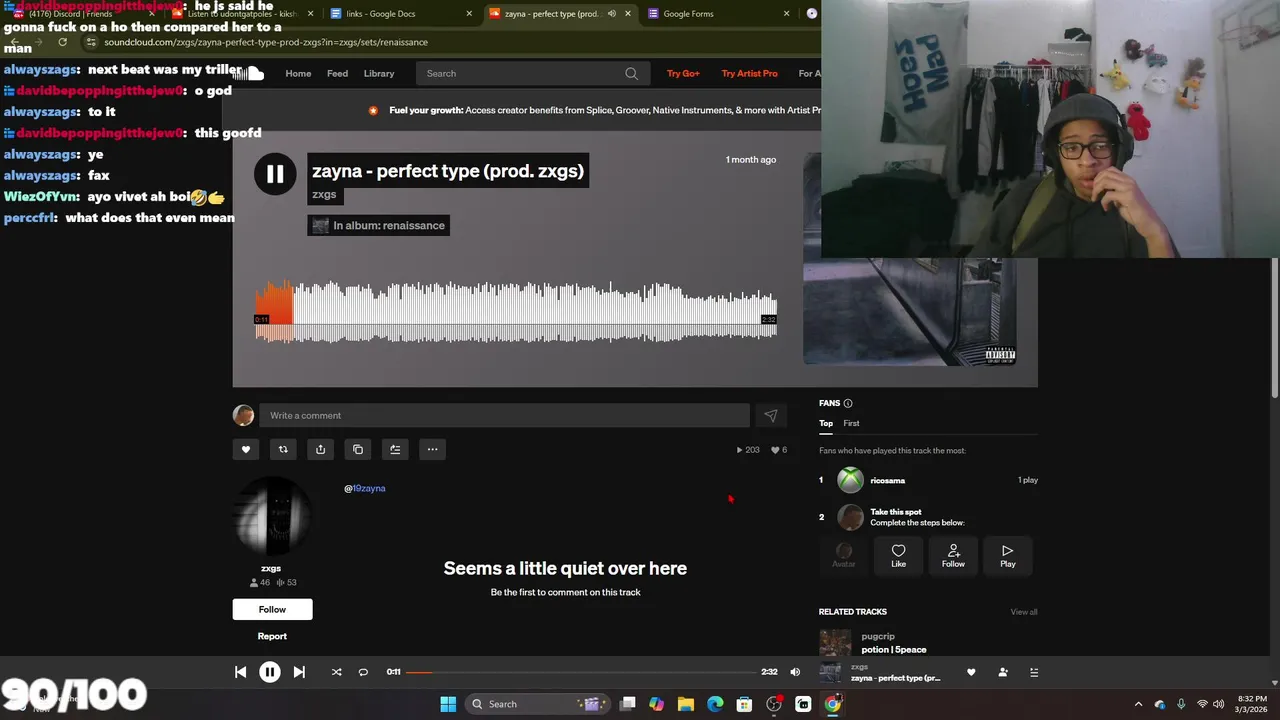The height and width of the screenshot is (720, 1280).
Task: Open the Windows Start menu
Action: pos(448,704)
